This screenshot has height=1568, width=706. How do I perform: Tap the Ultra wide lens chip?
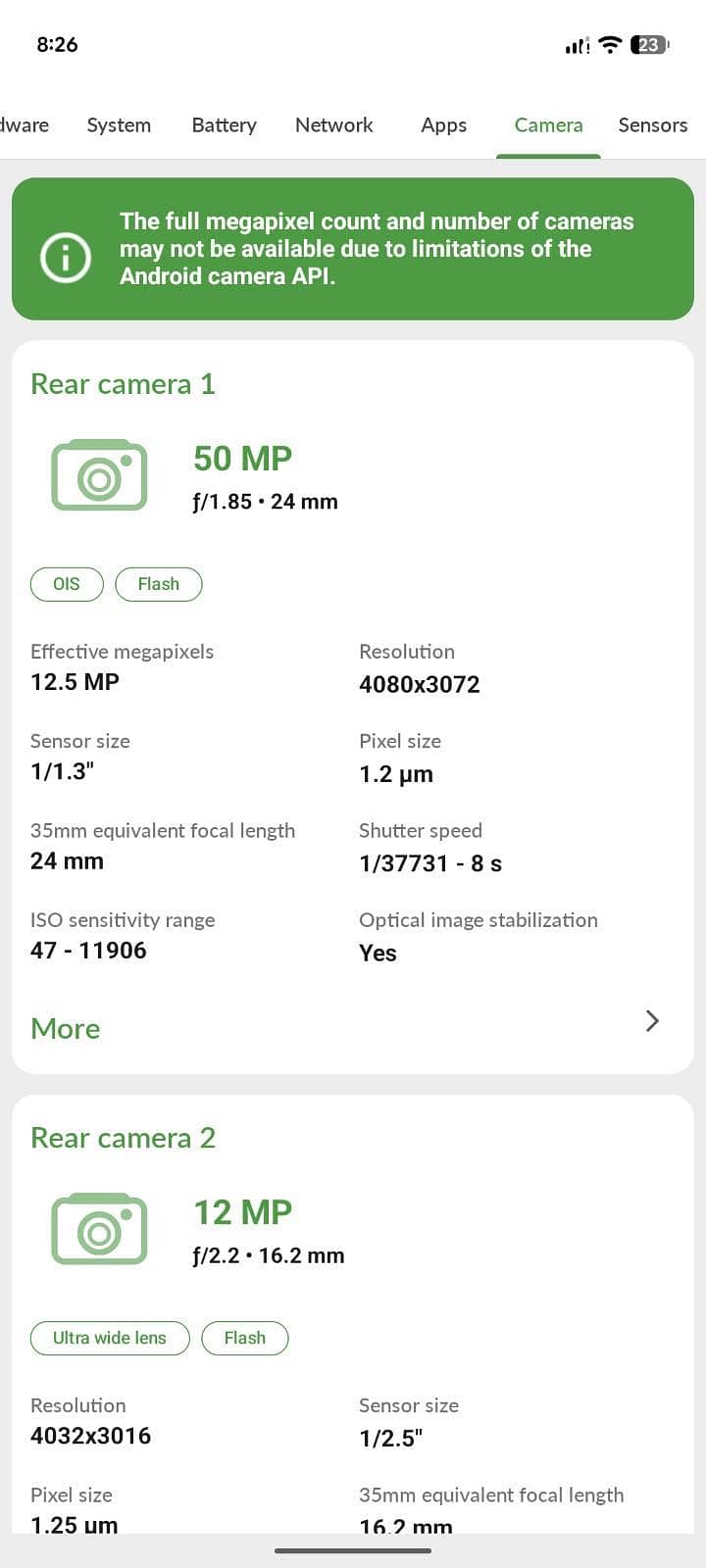click(110, 1338)
